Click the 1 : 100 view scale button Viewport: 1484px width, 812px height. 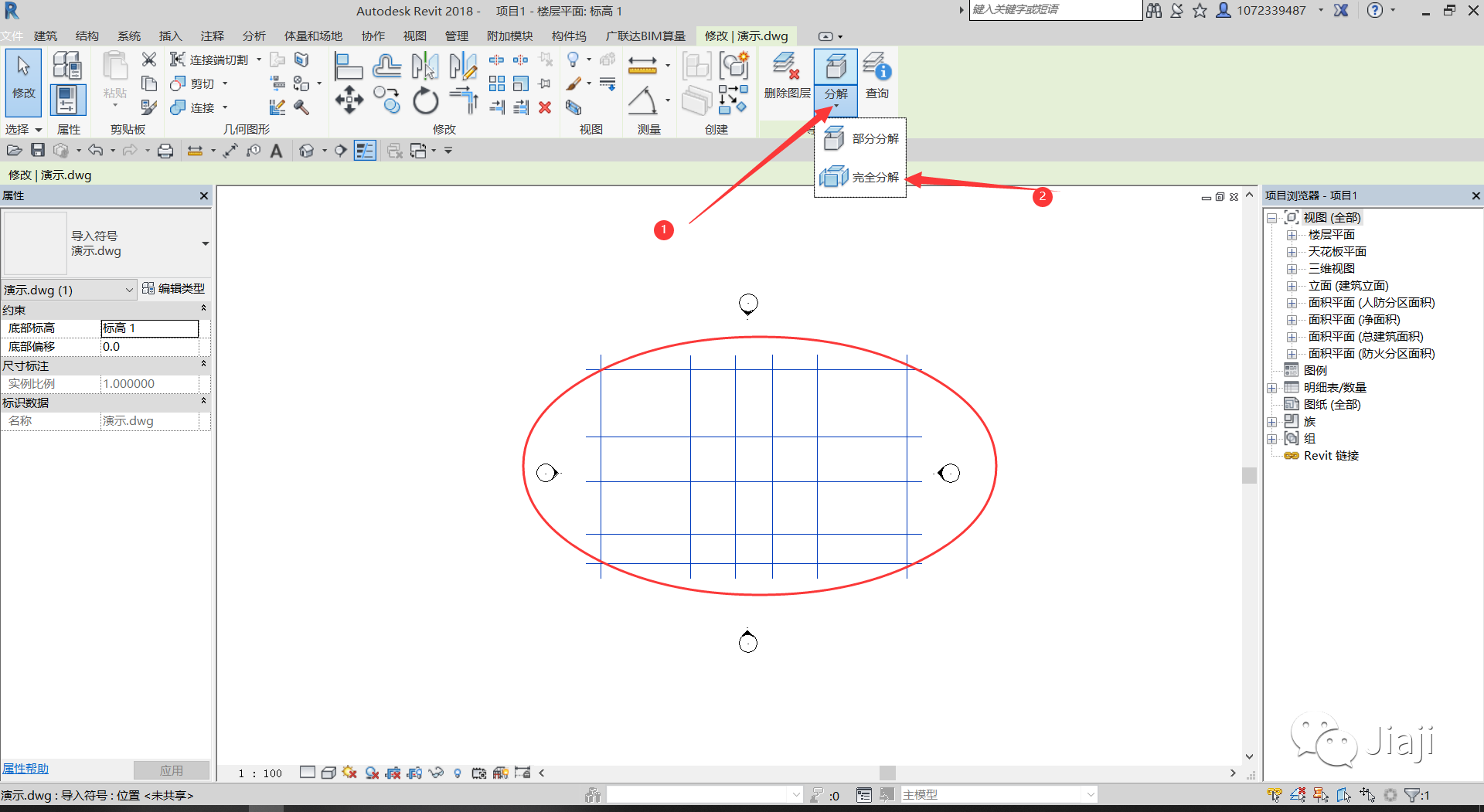(x=260, y=773)
